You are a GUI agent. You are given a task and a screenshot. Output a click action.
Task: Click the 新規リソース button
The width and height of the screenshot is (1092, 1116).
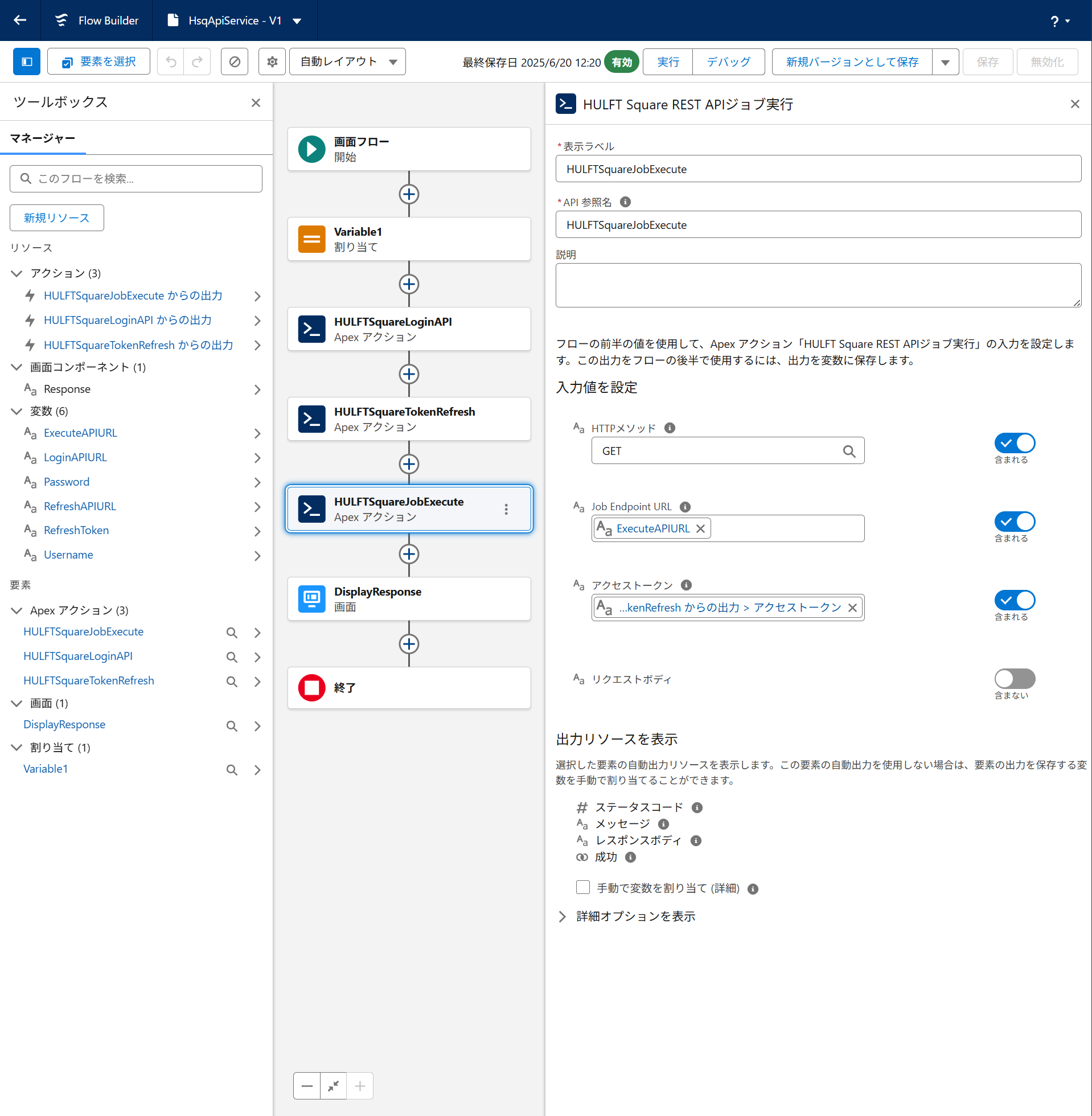(x=57, y=218)
